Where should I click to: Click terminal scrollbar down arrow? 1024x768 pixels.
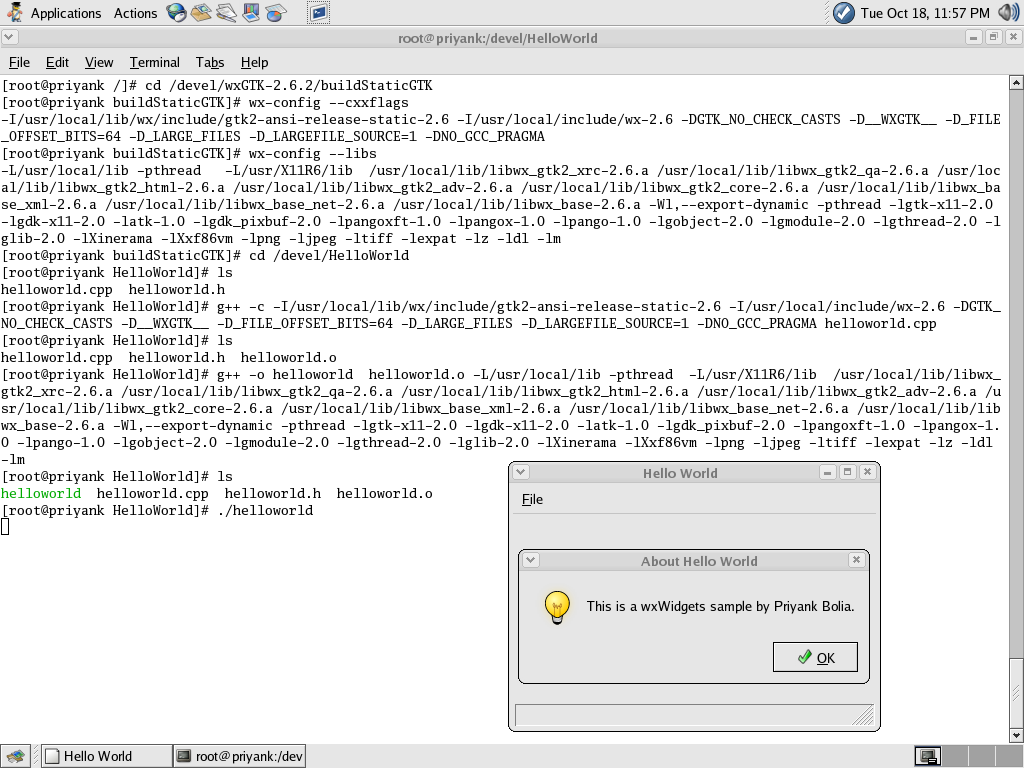click(x=1016, y=735)
